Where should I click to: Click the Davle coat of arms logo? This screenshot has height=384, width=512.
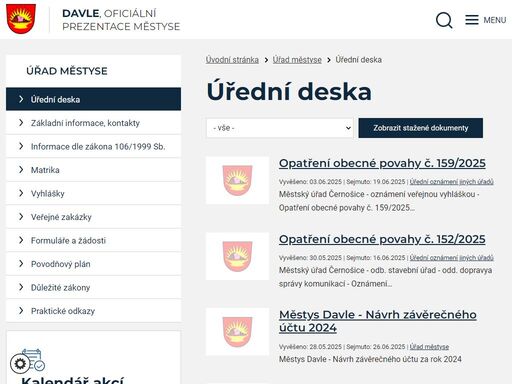pos(21,19)
